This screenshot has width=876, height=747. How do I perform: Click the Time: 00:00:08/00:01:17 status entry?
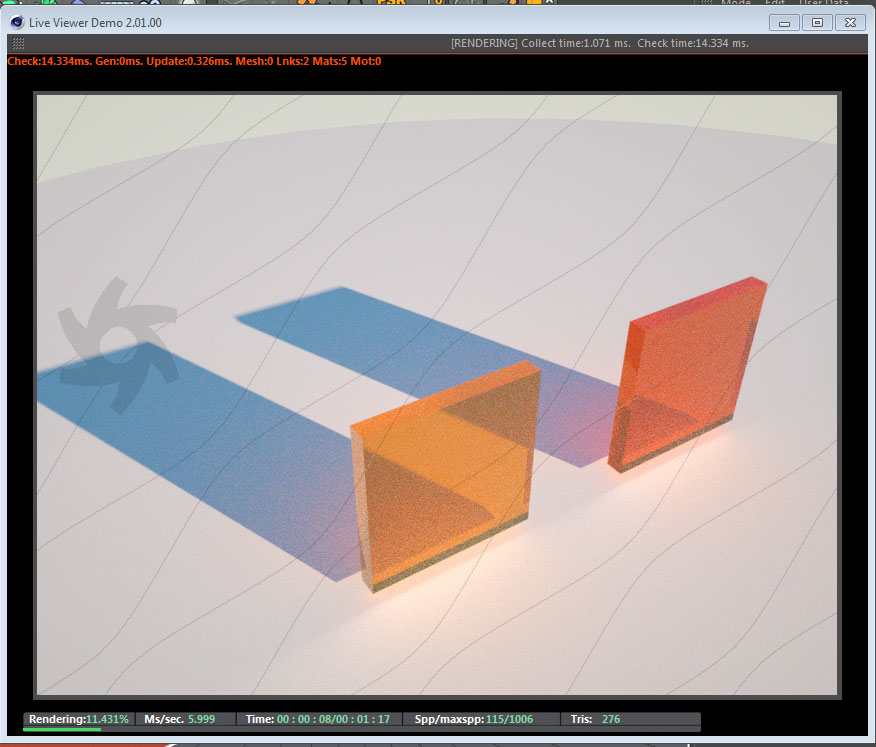318,719
